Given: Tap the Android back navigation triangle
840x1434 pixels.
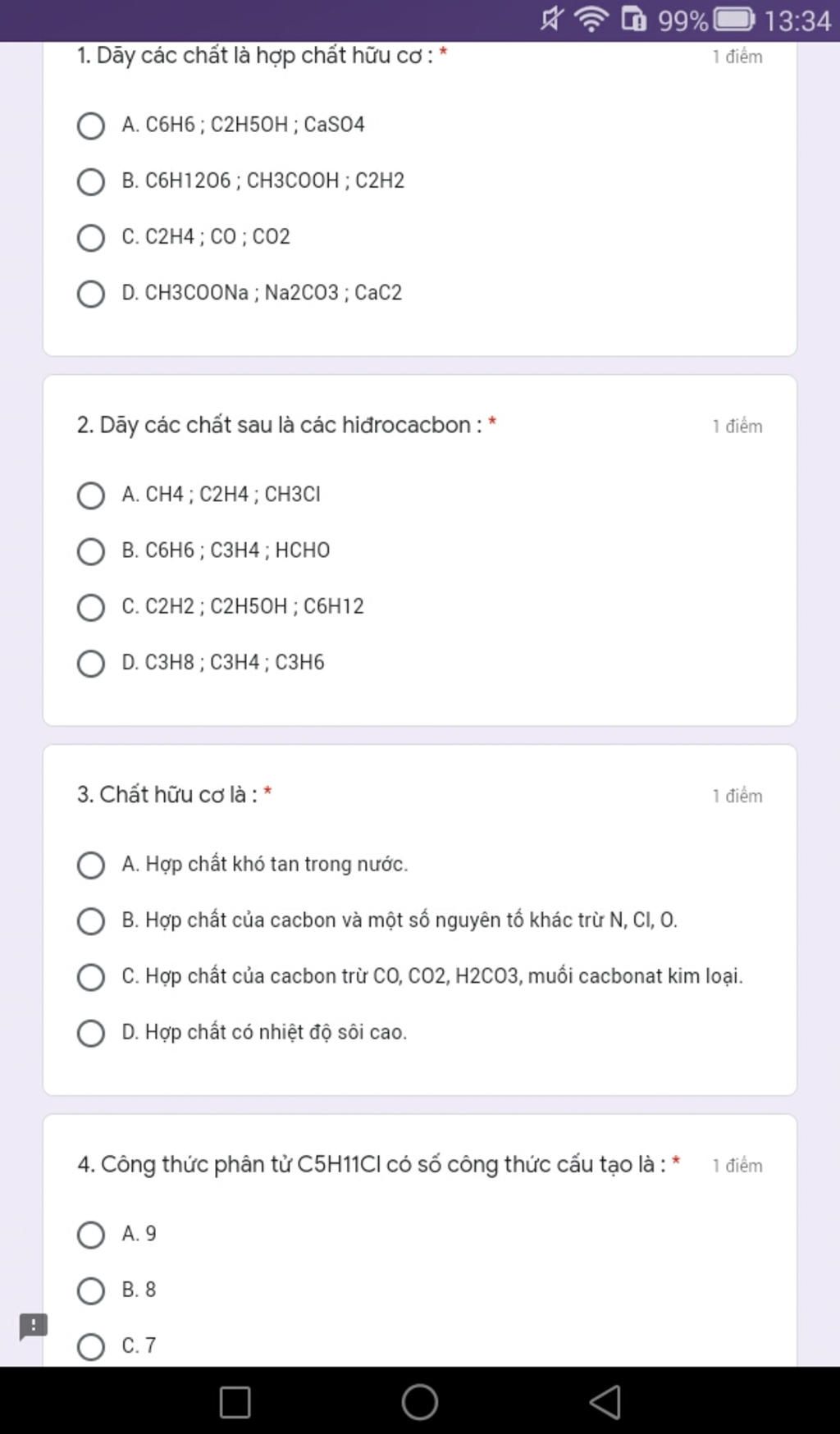Looking at the screenshot, I should [x=605, y=1401].
